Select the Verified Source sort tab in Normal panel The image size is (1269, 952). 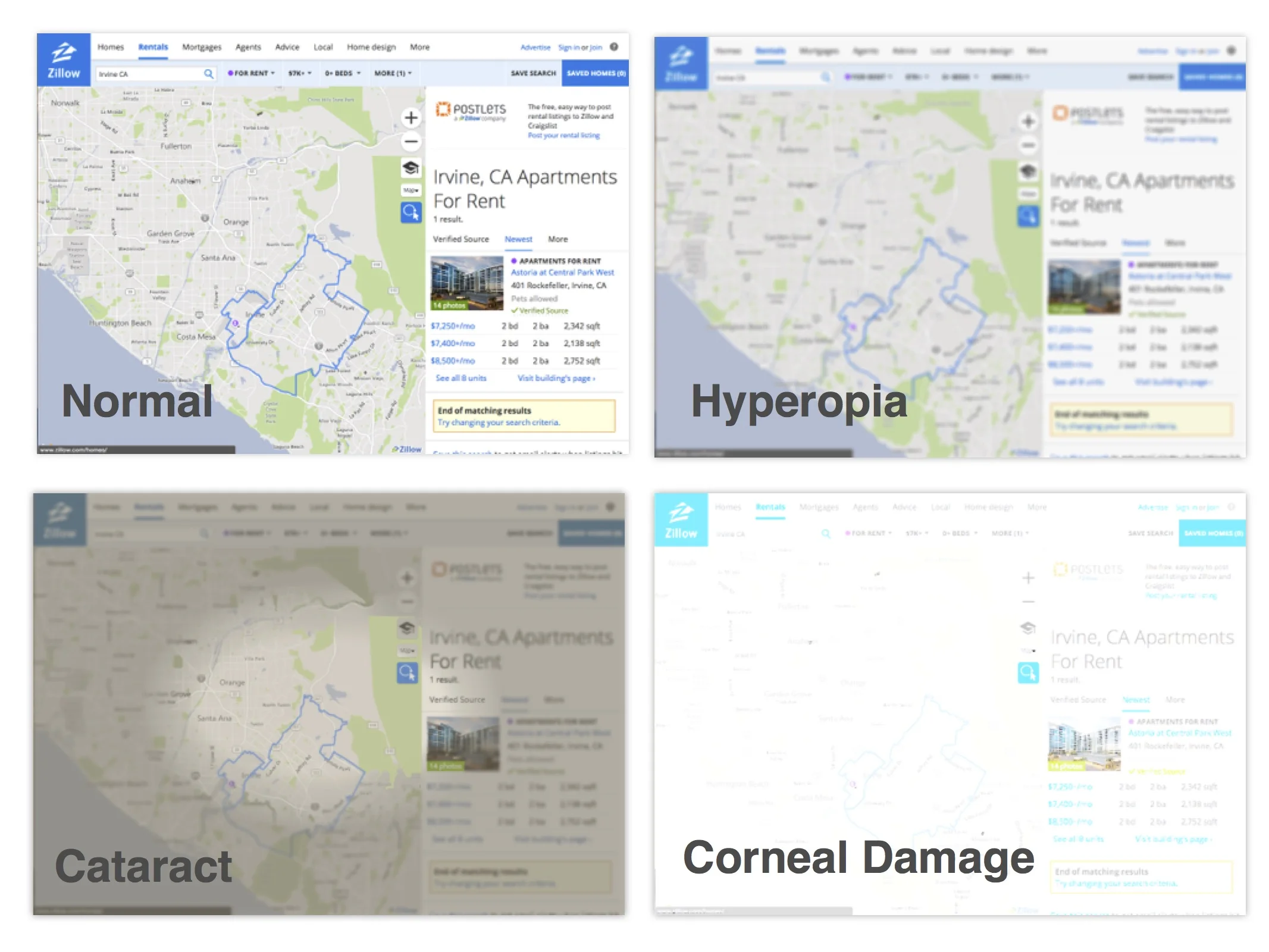[460, 239]
